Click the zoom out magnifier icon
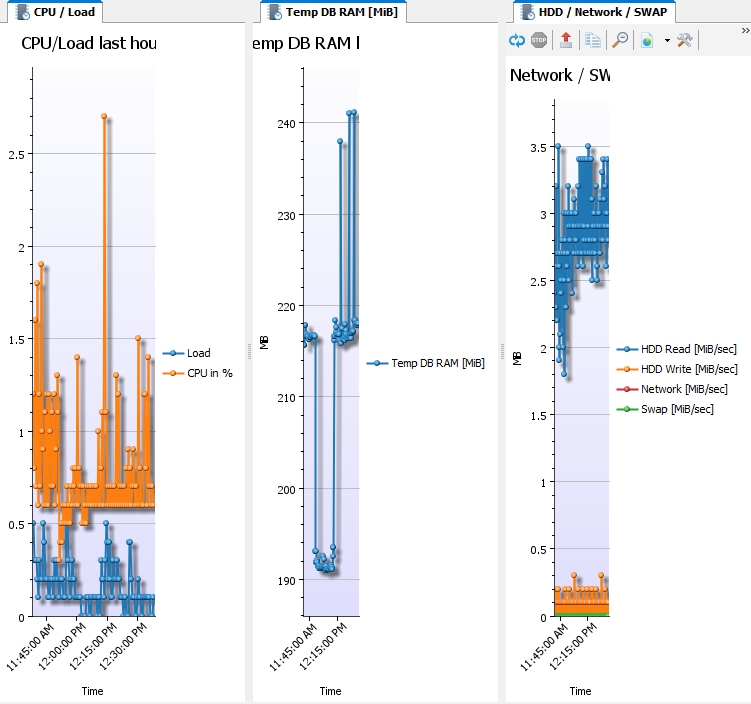Image resolution: width=751 pixels, height=704 pixels. (620, 40)
